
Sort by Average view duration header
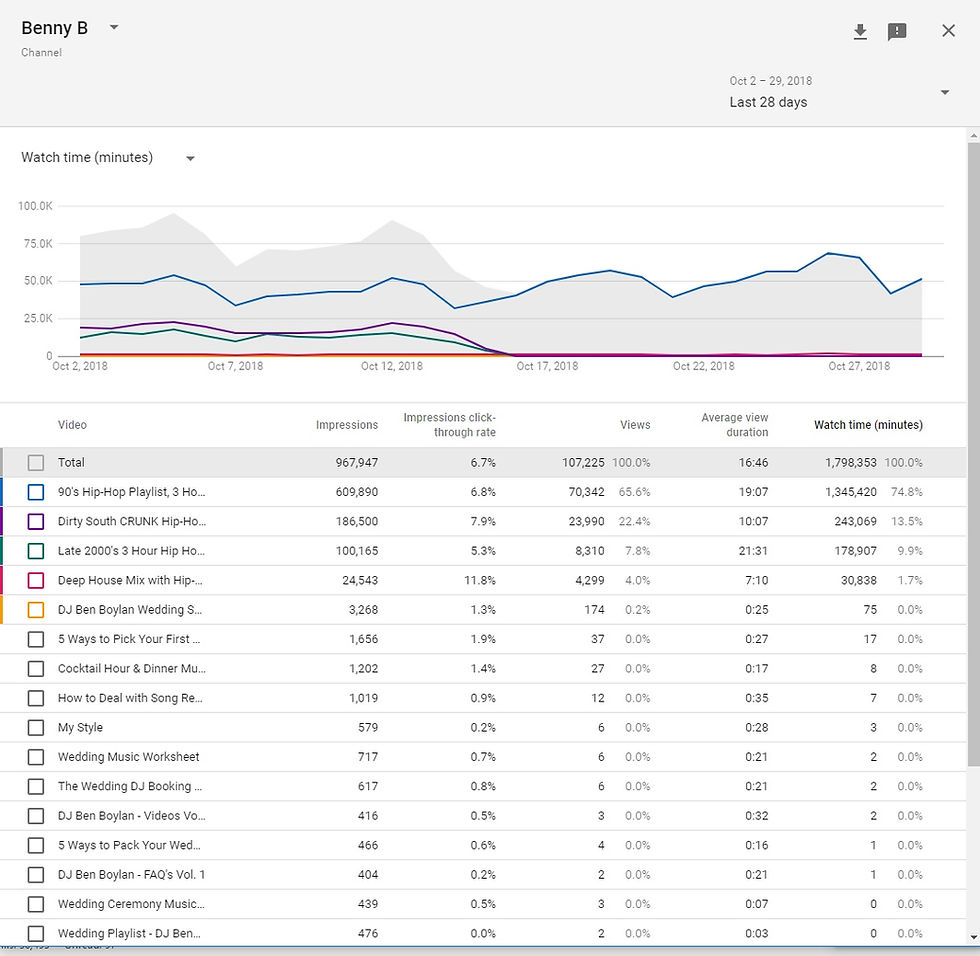point(734,425)
